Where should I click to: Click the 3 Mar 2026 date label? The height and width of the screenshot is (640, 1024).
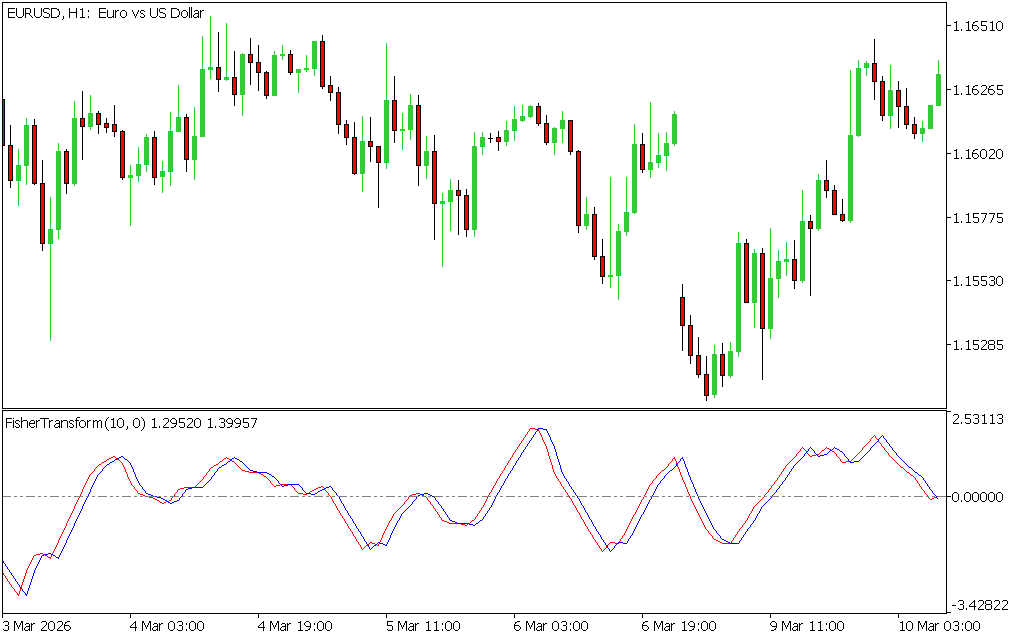click(x=39, y=626)
